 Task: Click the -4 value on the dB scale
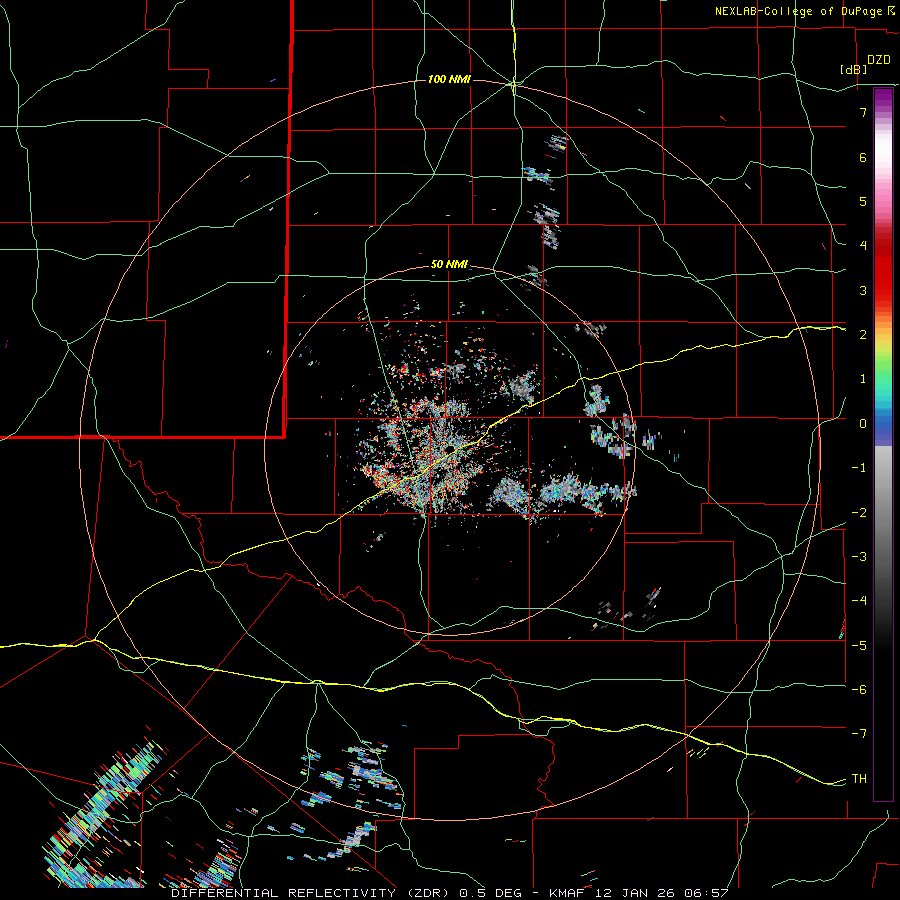[859, 601]
